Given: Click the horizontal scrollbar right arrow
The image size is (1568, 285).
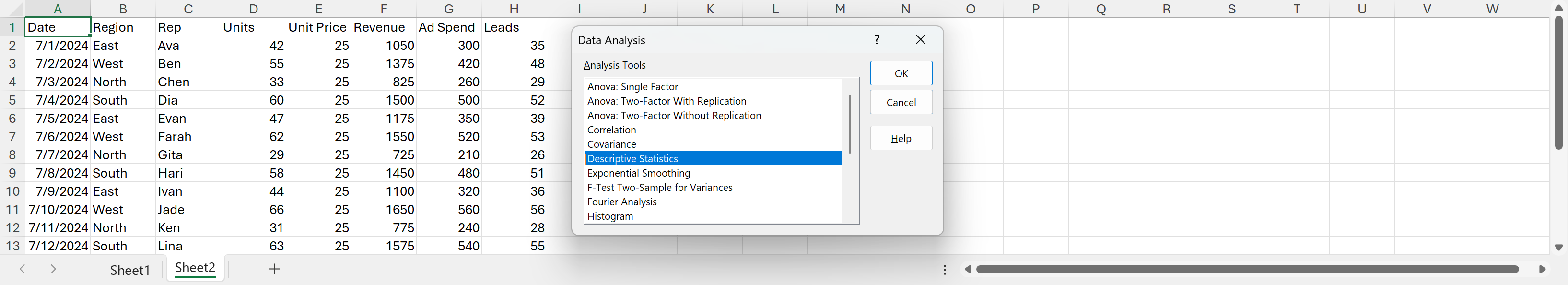Looking at the screenshot, I should point(1542,269).
